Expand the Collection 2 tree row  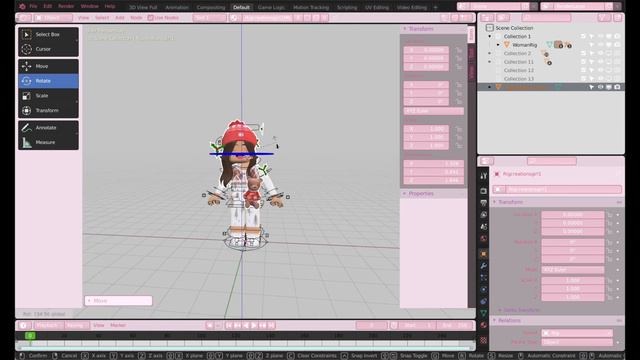(x=490, y=53)
